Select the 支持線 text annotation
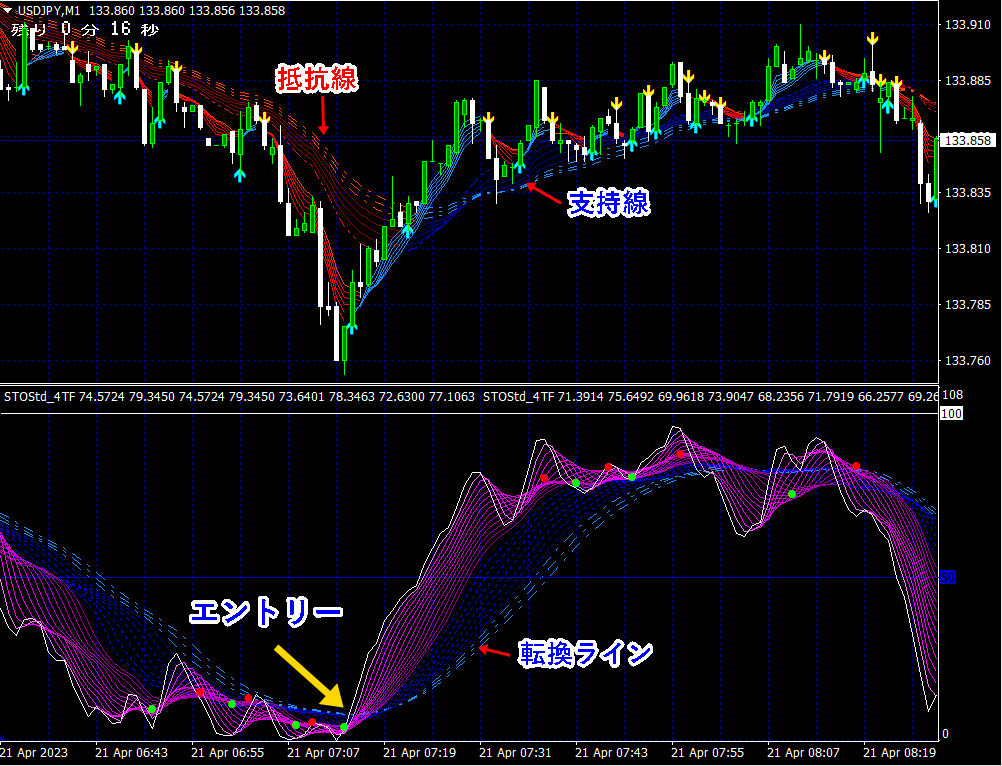Viewport: 1002px width, 766px height. pos(608,204)
